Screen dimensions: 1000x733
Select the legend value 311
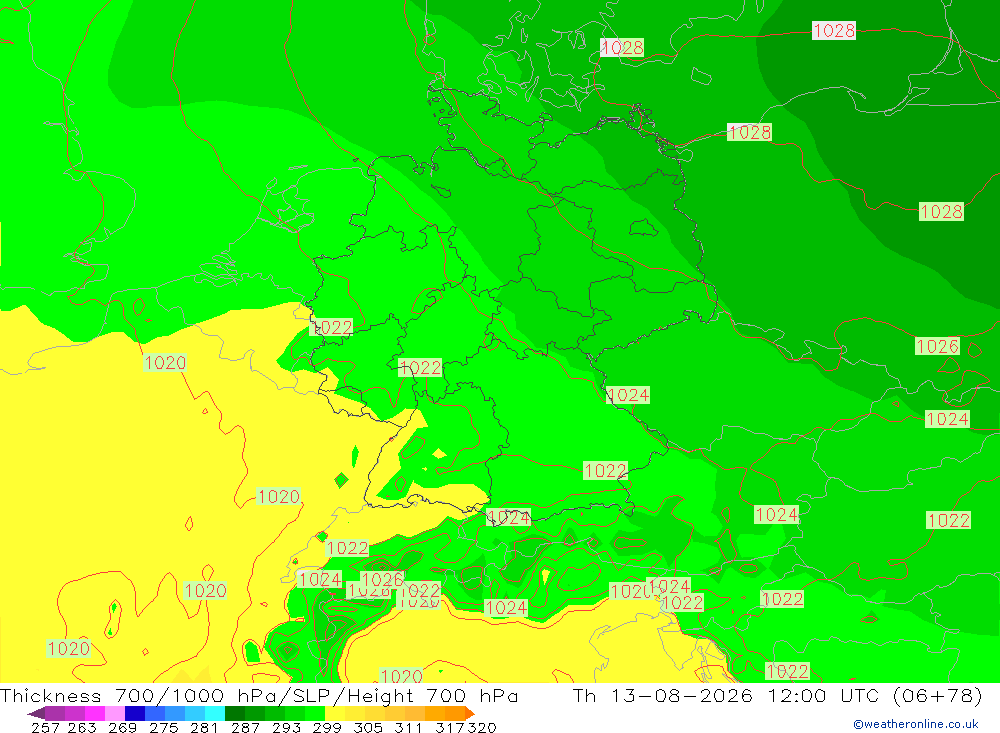pos(408,727)
